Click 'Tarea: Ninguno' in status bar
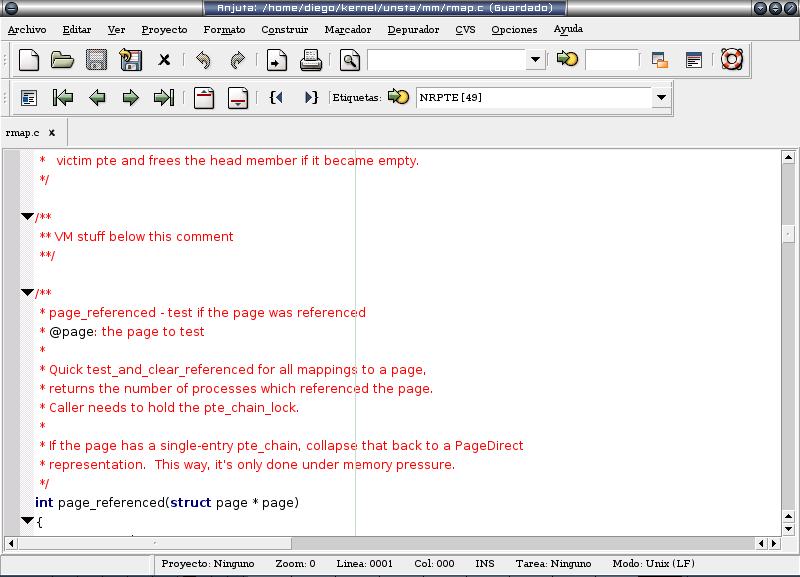This screenshot has width=800, height=577. point(553,564)
